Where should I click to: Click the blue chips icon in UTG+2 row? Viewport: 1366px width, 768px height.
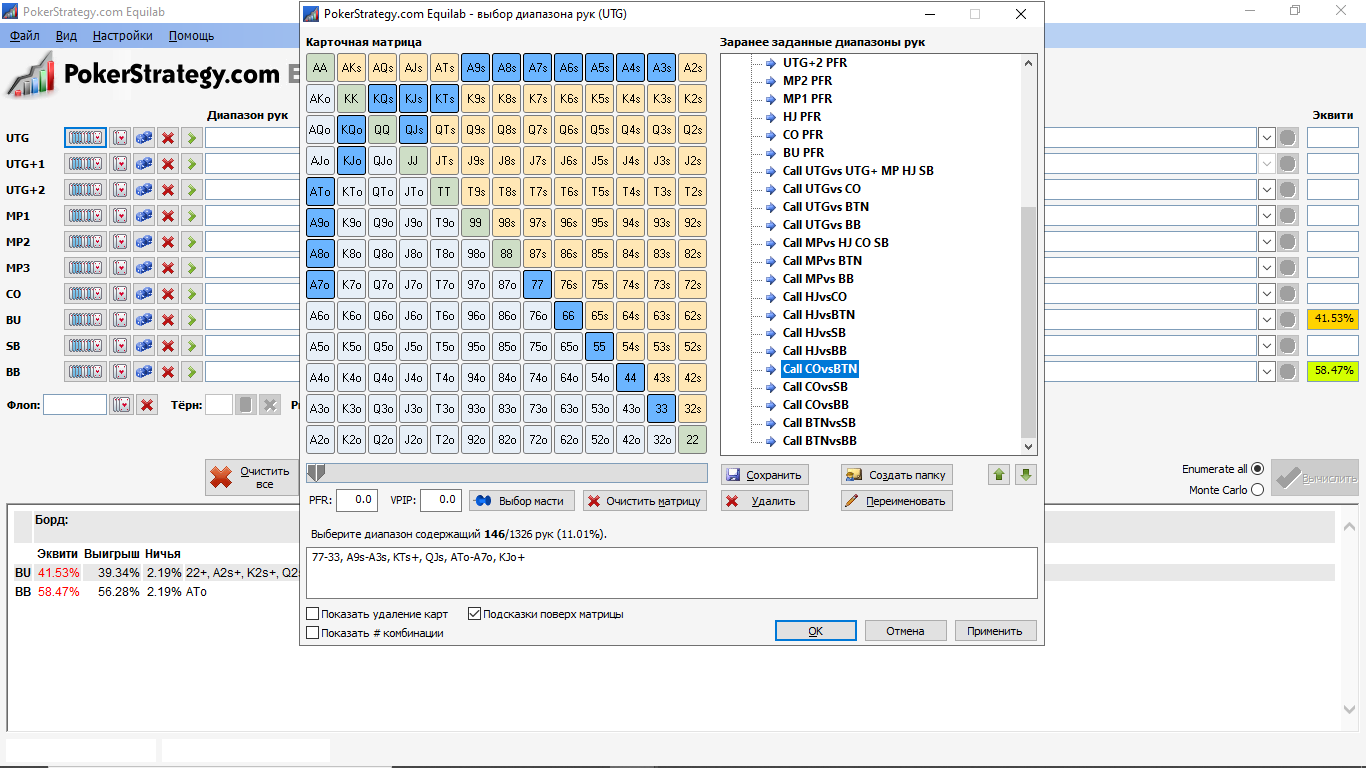(x=145, y=189)
